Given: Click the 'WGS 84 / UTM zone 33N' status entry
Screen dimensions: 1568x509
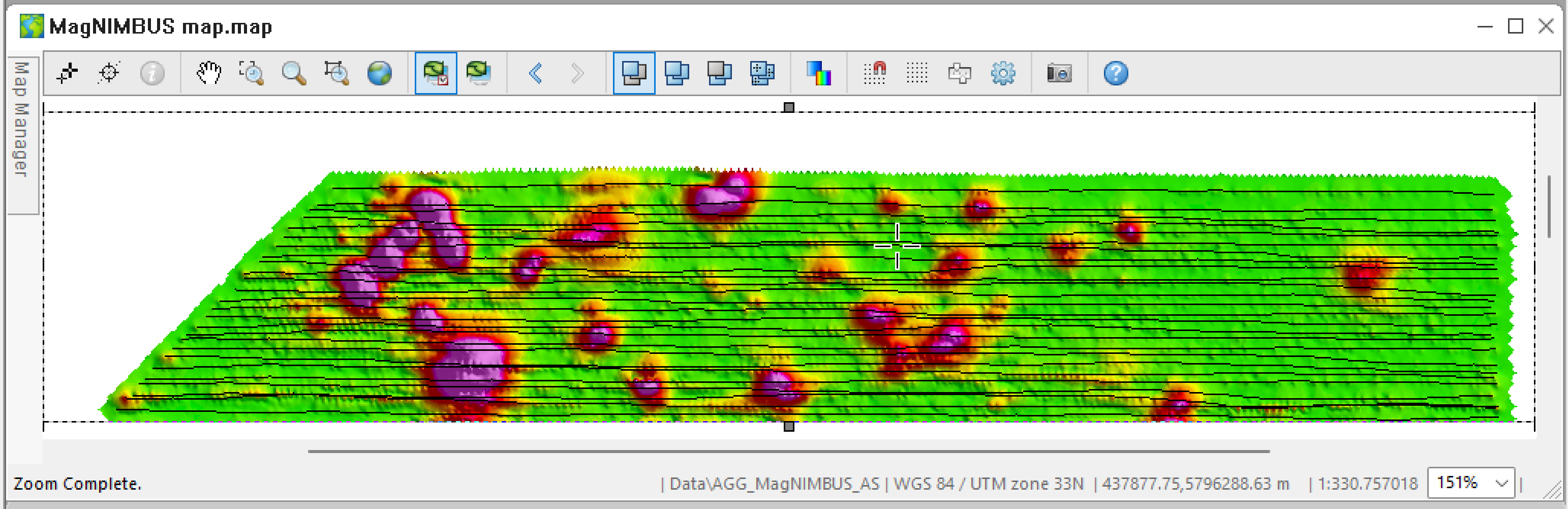Looking at the screenshot, I should pos(989,484).
